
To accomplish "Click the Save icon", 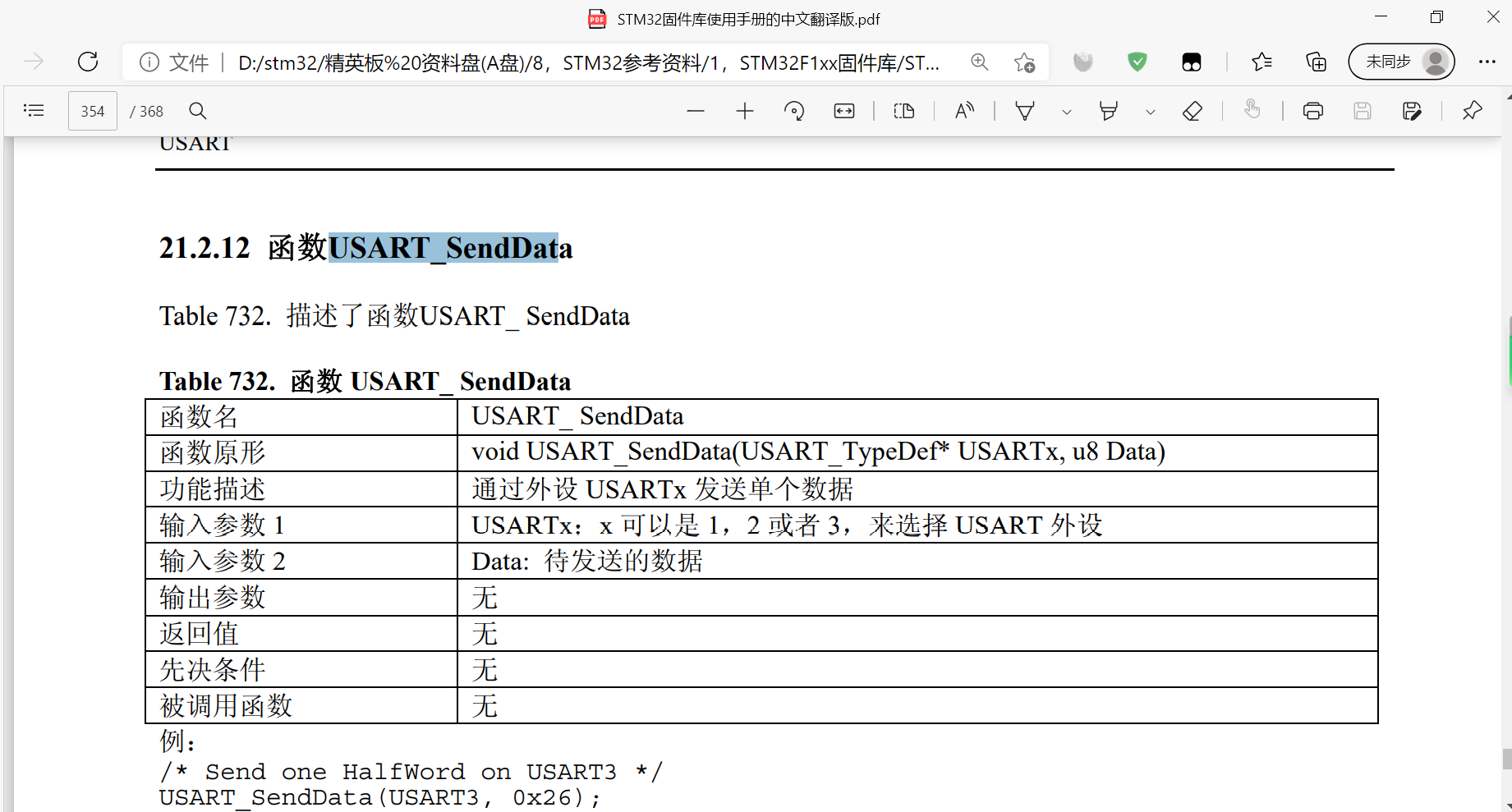I will tap(1363, 111).
